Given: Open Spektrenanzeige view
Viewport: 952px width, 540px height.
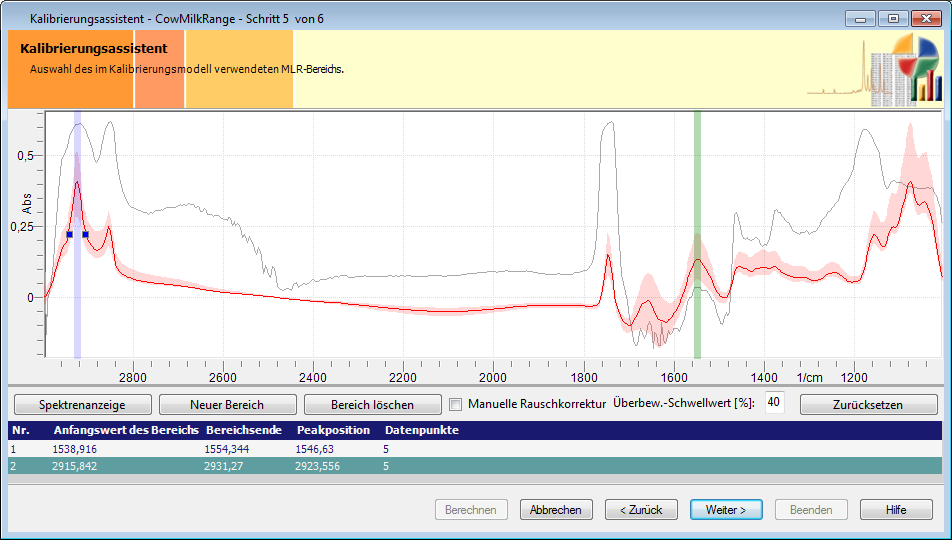Looking at the screenshot, I should 82,405.
